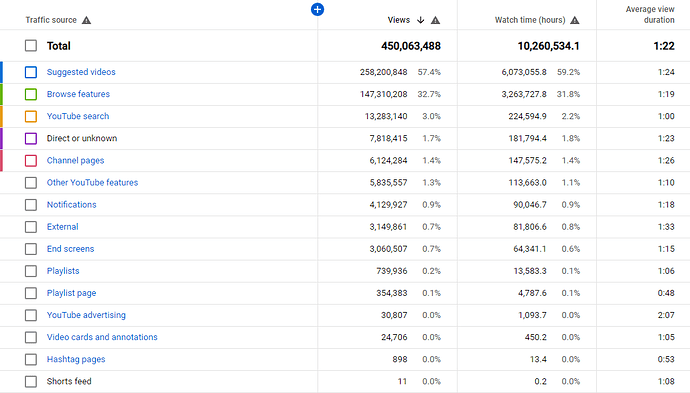Click YouTube search views 13,283,140
The image size is (690, 393).
point(386,116)
